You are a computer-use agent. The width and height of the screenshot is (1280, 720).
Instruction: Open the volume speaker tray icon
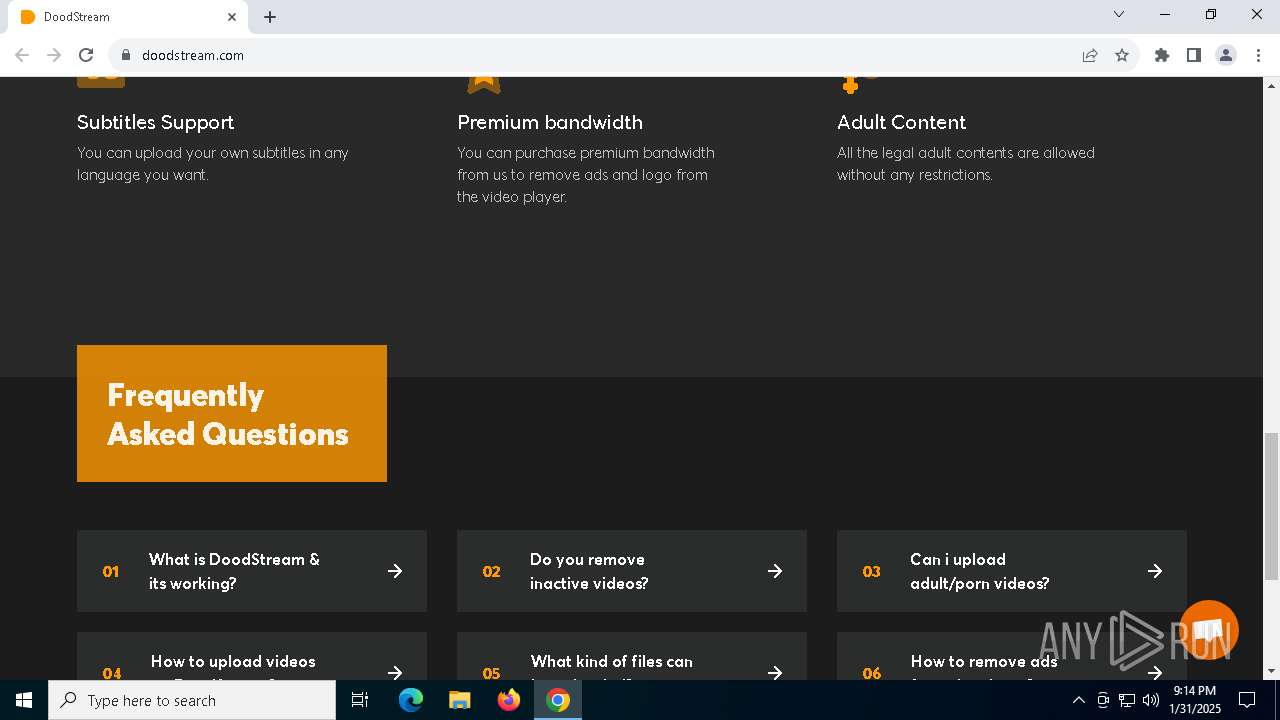click(1151, 700)
